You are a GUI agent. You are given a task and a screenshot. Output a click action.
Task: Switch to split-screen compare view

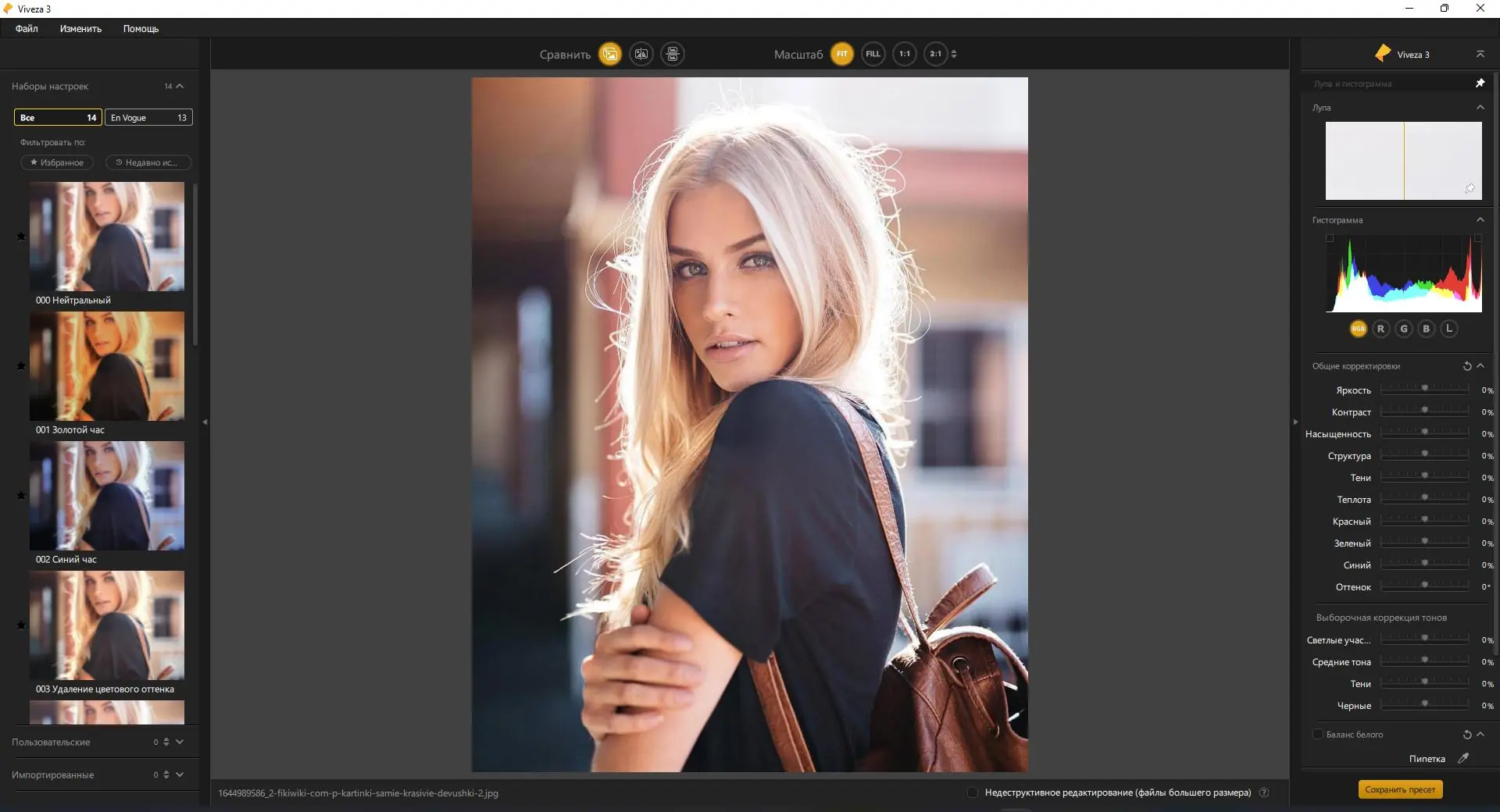(641, 54)
